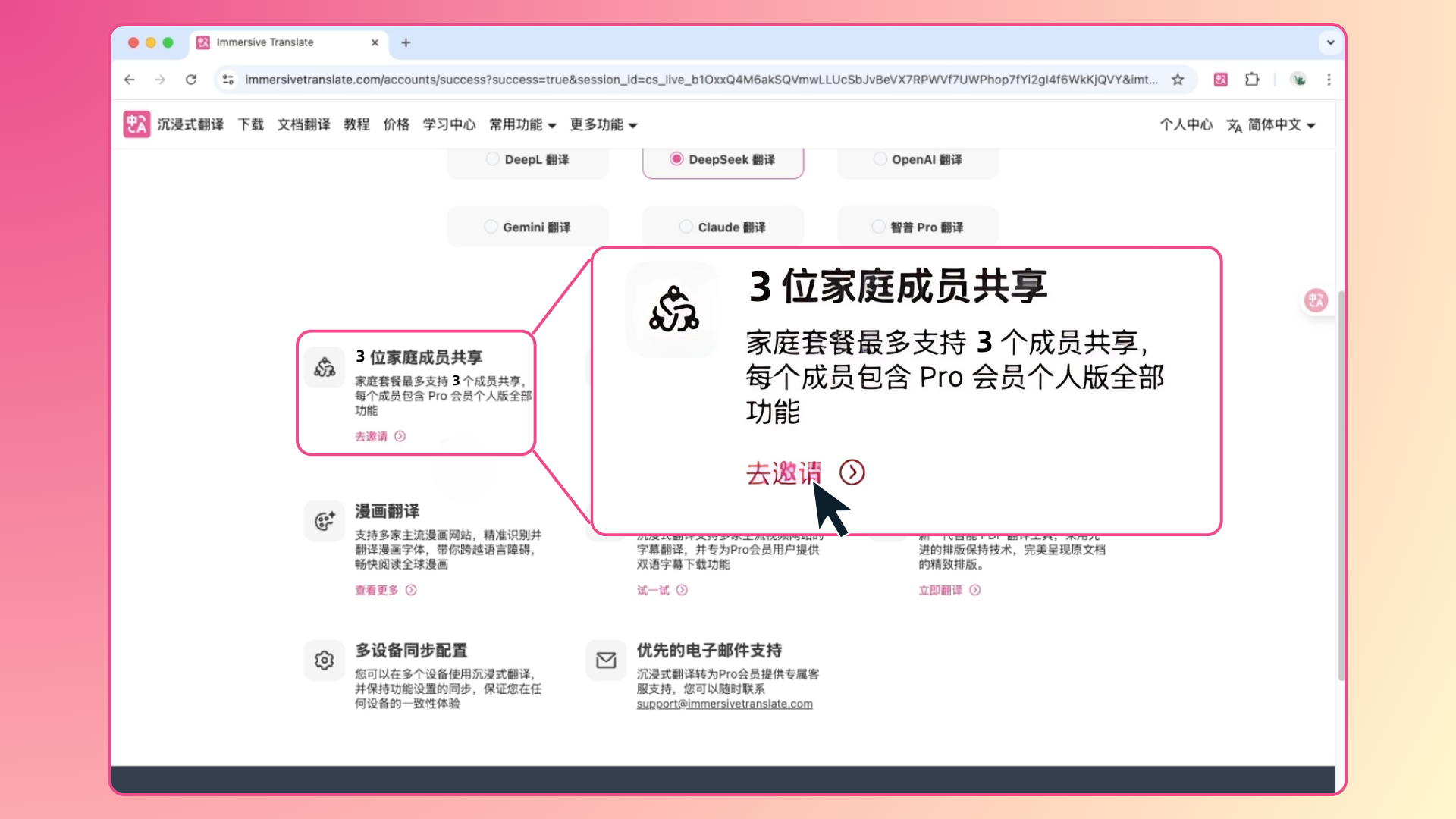
Task: Click the site information icon in address bar
Action: (227, 80)
